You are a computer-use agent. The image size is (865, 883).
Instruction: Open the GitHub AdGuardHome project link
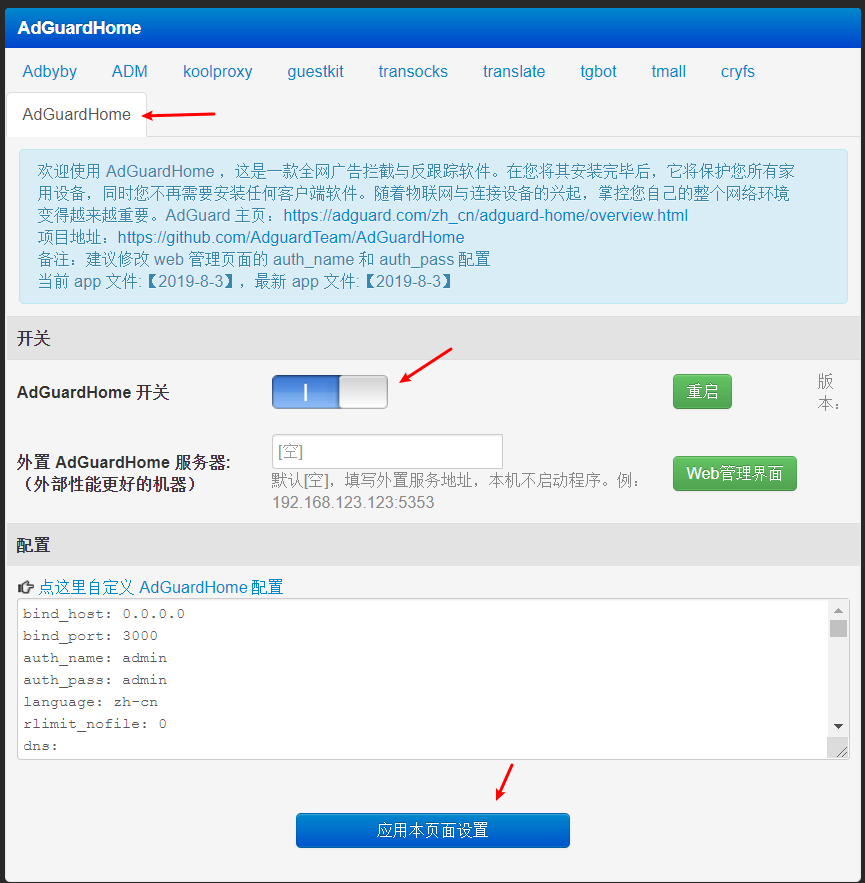291,237
